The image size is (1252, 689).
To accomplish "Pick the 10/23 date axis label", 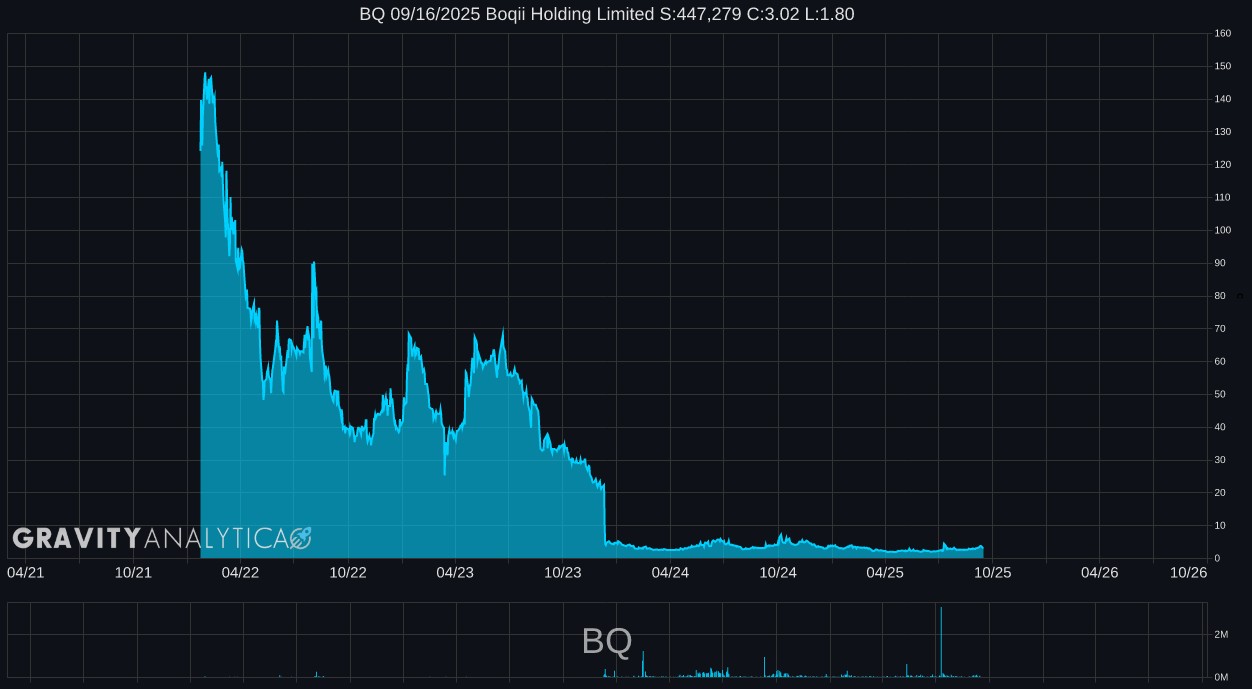I will click(563, 572).
